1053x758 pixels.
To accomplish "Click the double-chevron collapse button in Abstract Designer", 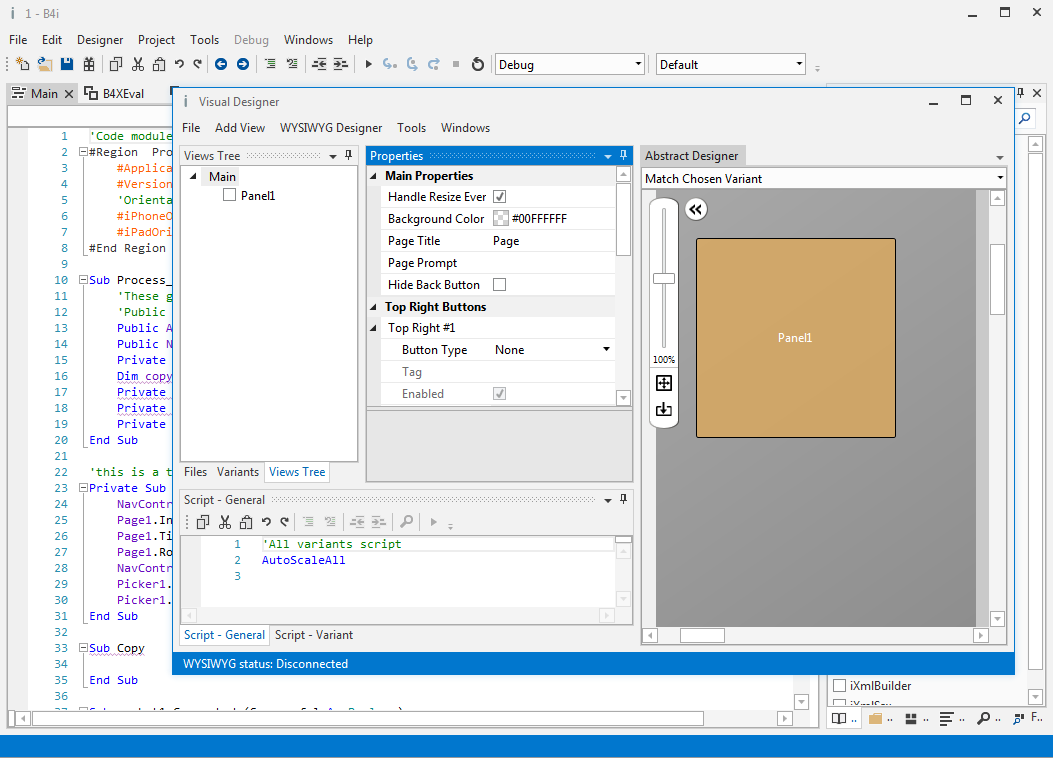I will pyautogui.click(x=696, y=209).
